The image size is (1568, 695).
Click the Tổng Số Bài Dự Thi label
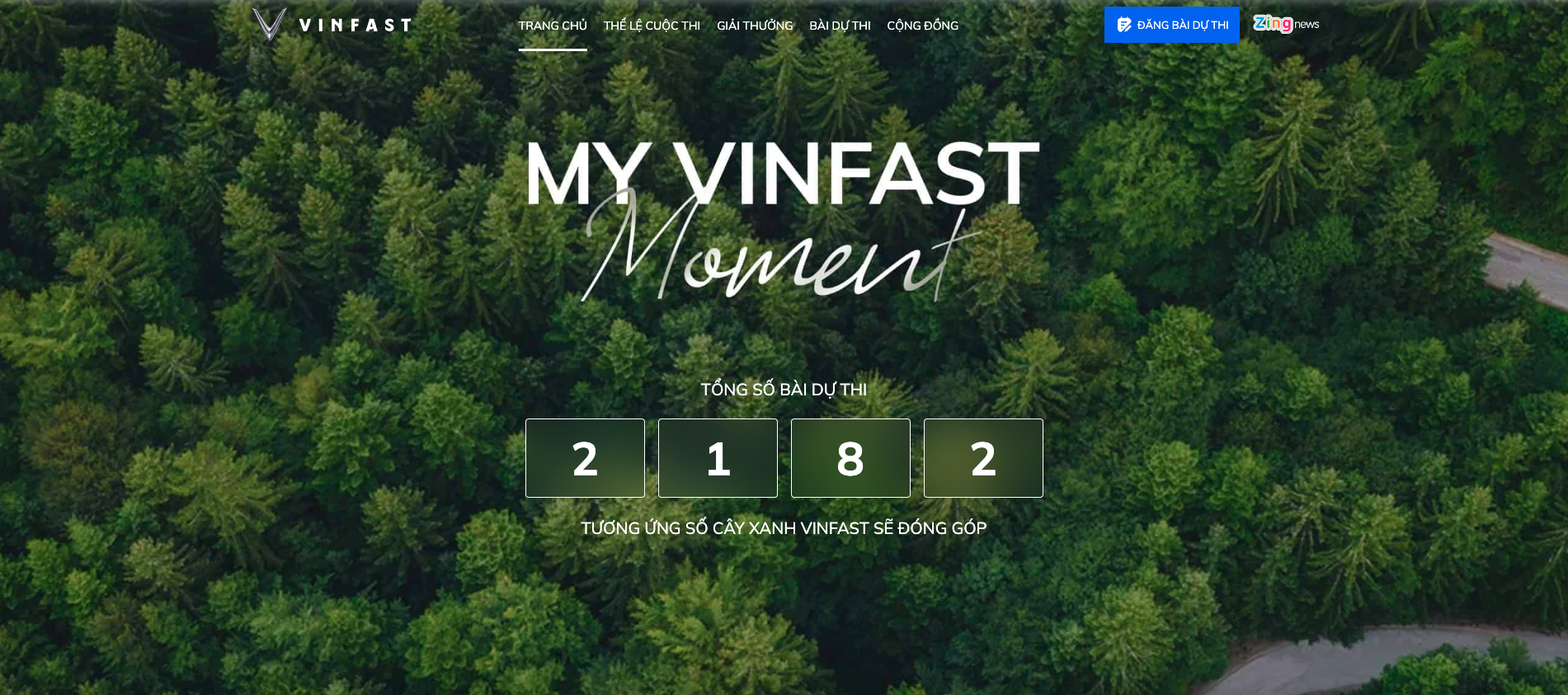[x=784, y=390]
